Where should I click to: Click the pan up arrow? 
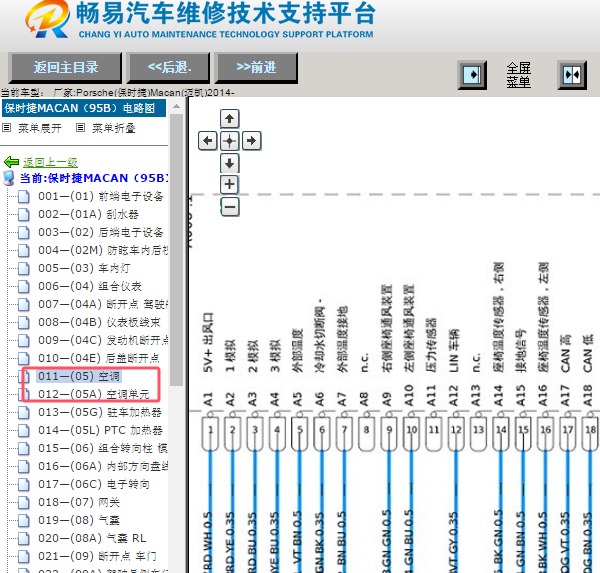tap(230, 119)
